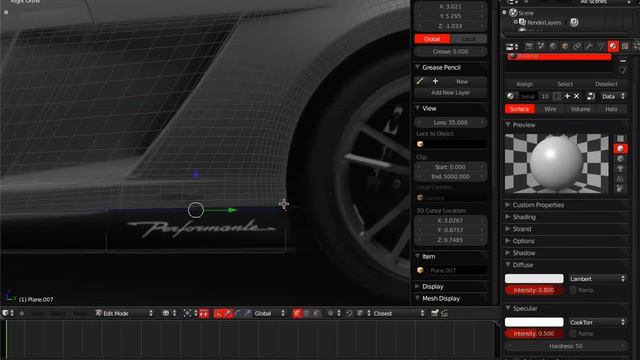Select the sky sphere preview type icon
This screenshot has height=360, width=640.
620,188
